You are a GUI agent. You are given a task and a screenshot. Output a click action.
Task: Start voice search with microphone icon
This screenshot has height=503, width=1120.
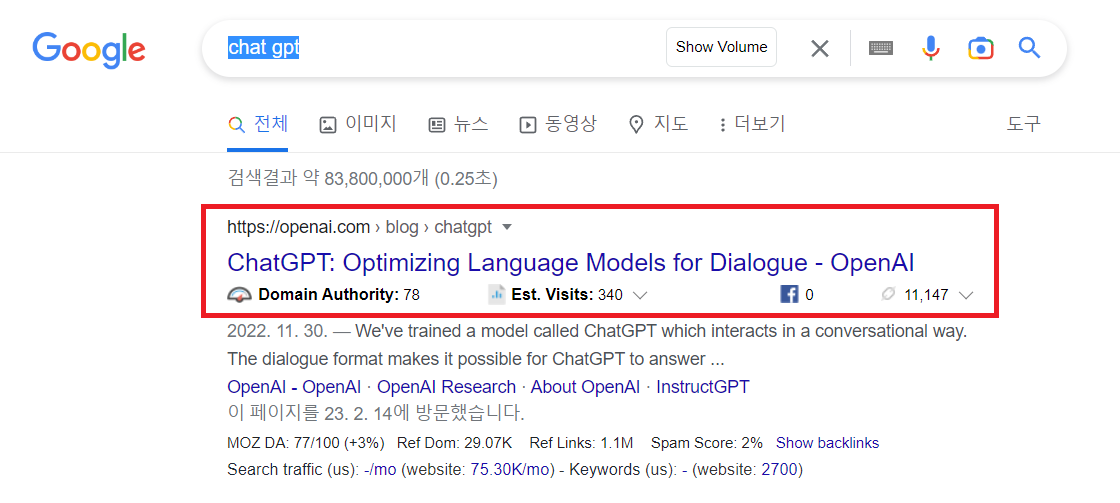[930, 48]
